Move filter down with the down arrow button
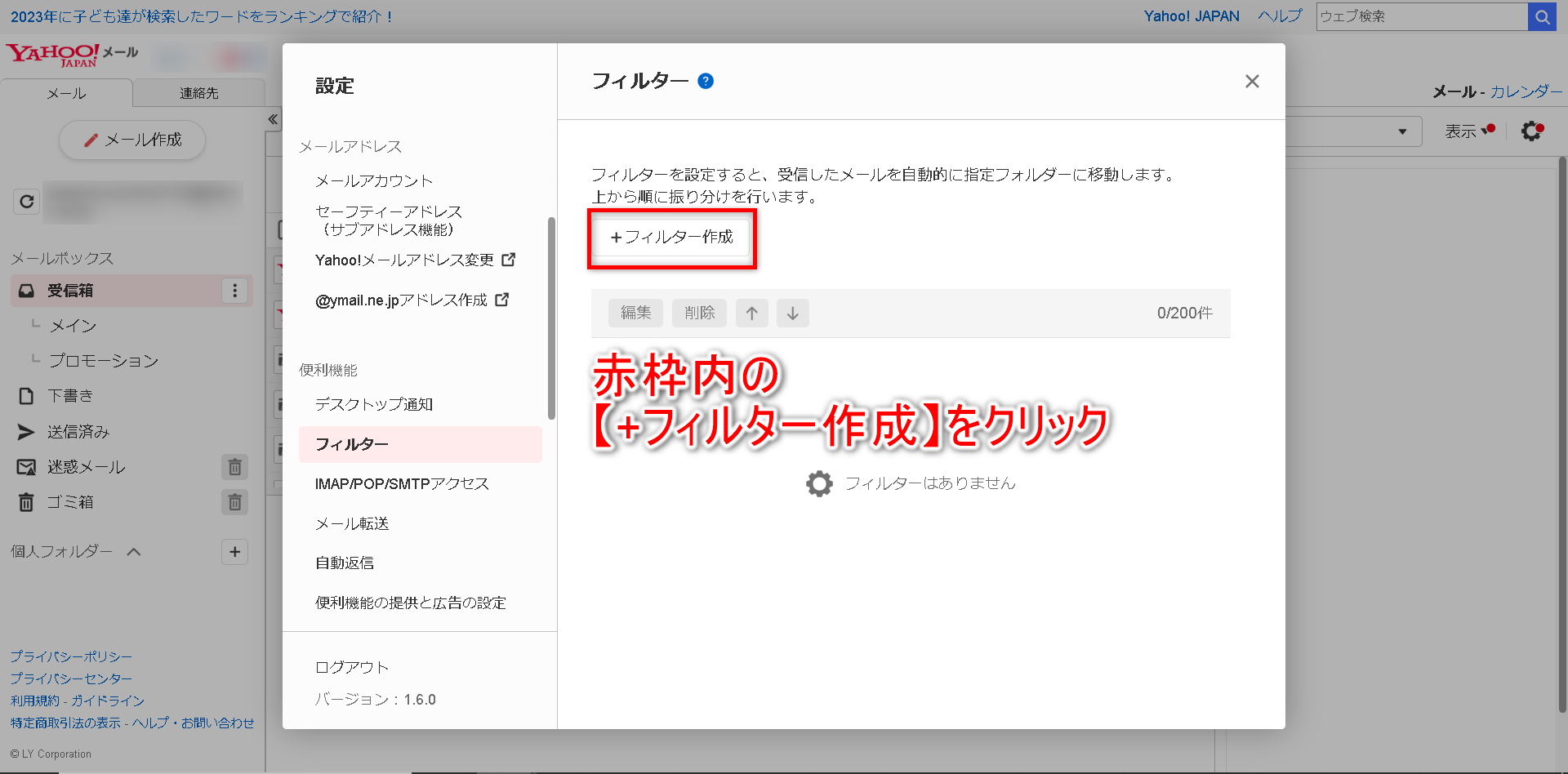1568x774 pixels. pos(792,313)
